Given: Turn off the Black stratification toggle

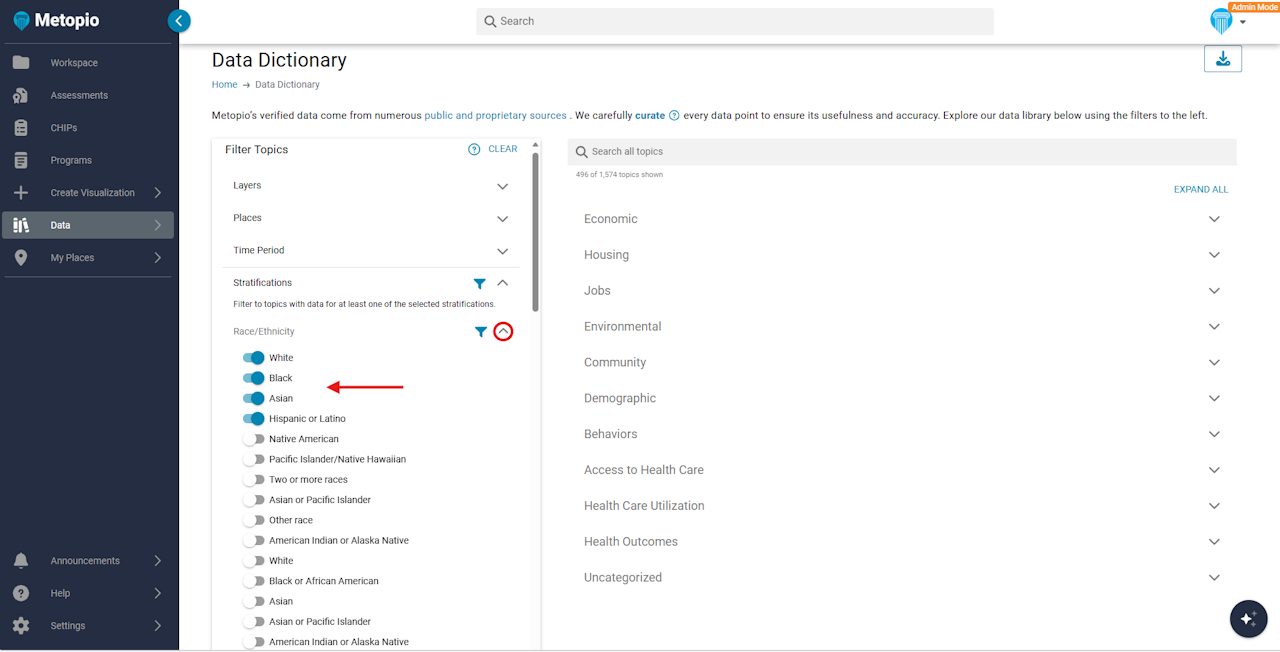Looking at the screenshot, I should click(254, 378).
